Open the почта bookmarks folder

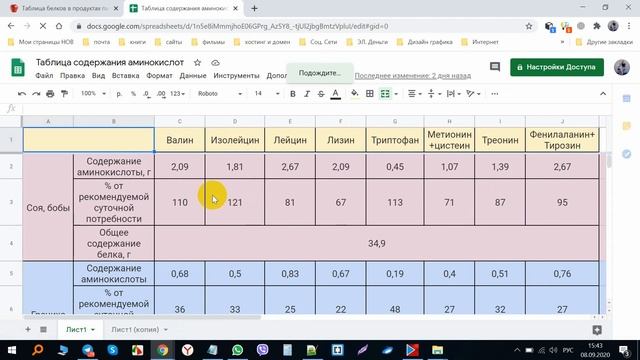pos(96,42)
